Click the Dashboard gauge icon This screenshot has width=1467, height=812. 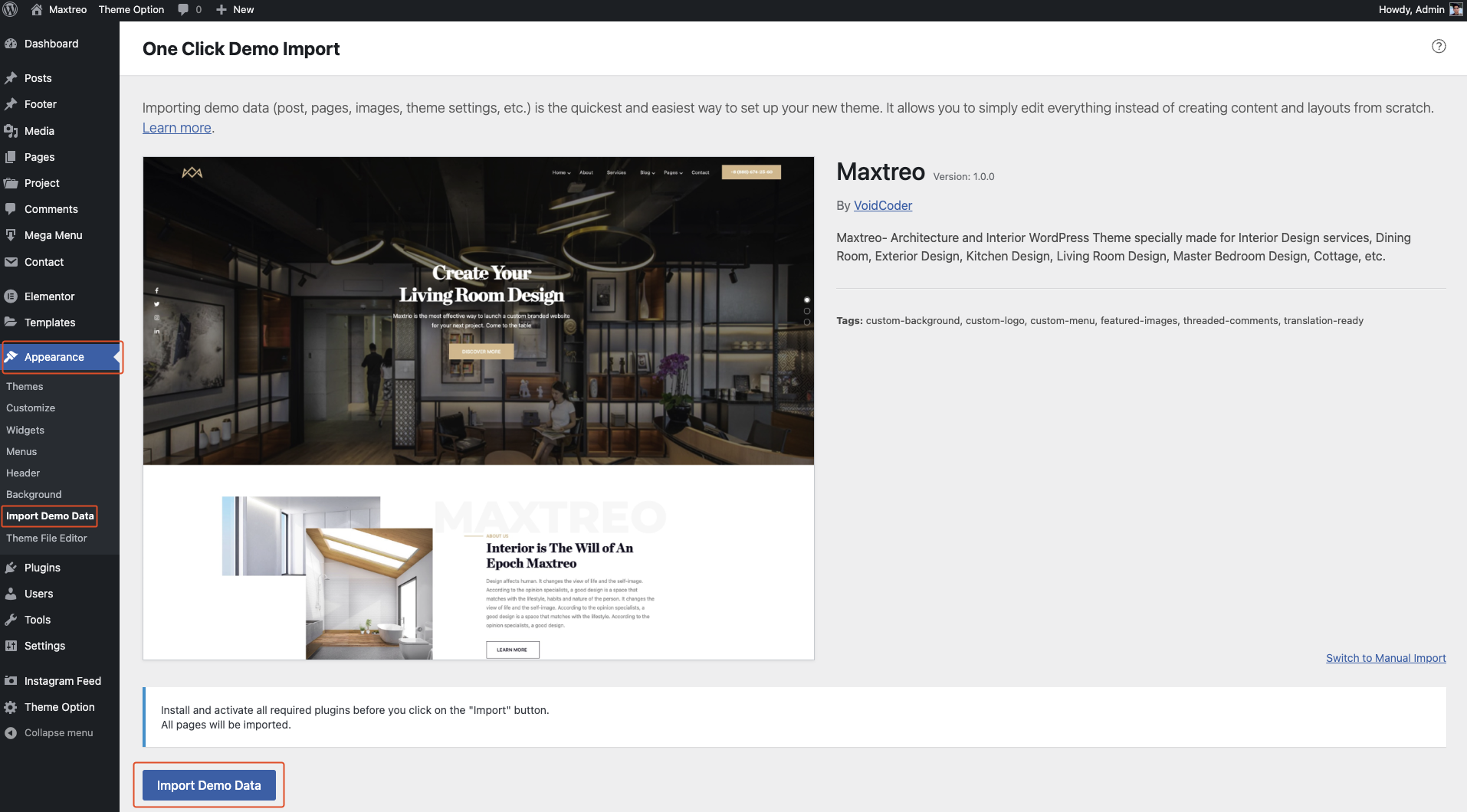pos(11,44)
